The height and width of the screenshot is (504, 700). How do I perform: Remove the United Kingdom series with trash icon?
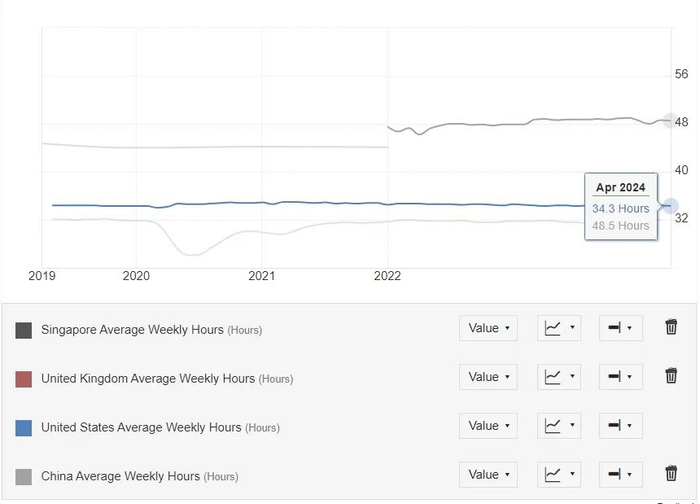[671, 377]
